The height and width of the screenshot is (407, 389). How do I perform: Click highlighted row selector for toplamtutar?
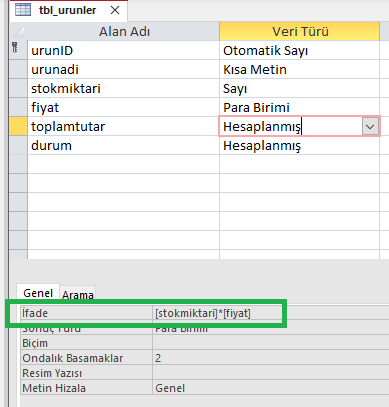(18, 127)
